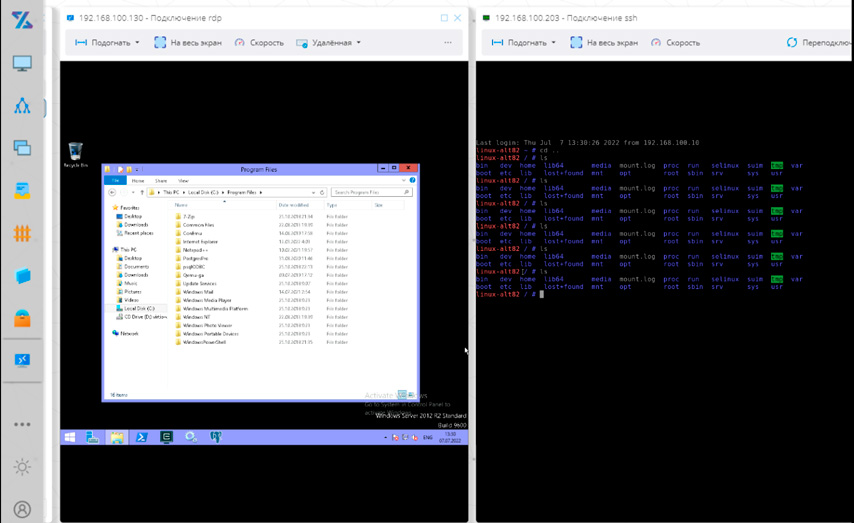854x523 pixels.
Task: Open Удалённая dropdown in rdp window
Action: [328, 42]
